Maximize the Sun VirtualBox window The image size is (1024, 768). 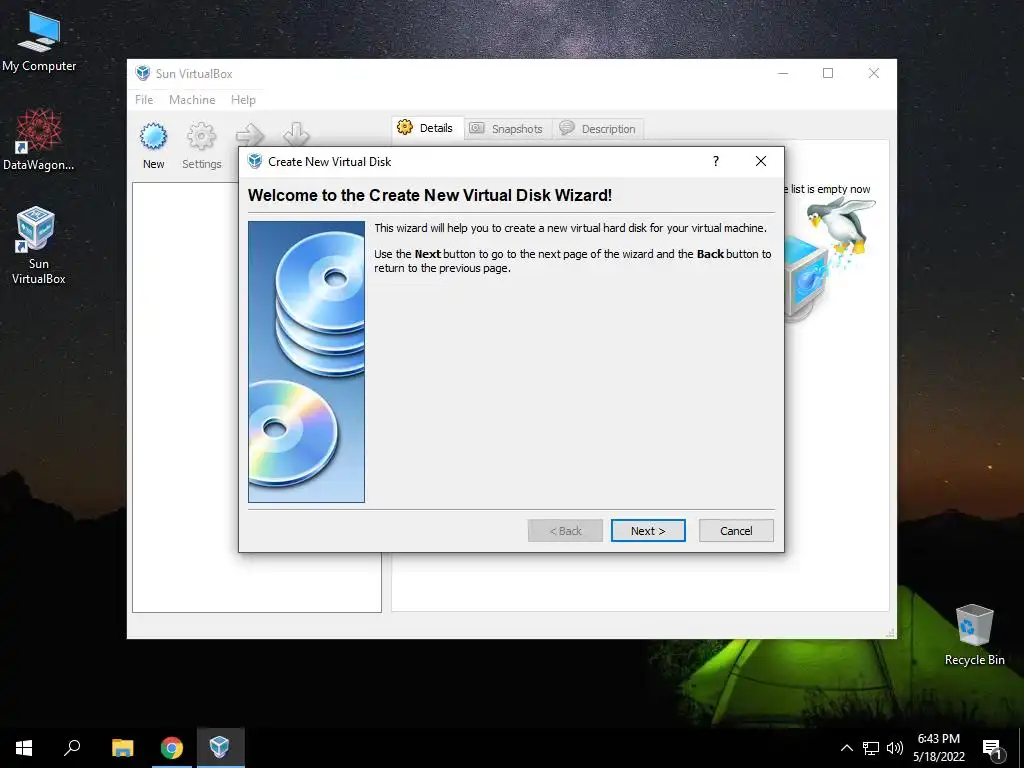coord(828,73)
